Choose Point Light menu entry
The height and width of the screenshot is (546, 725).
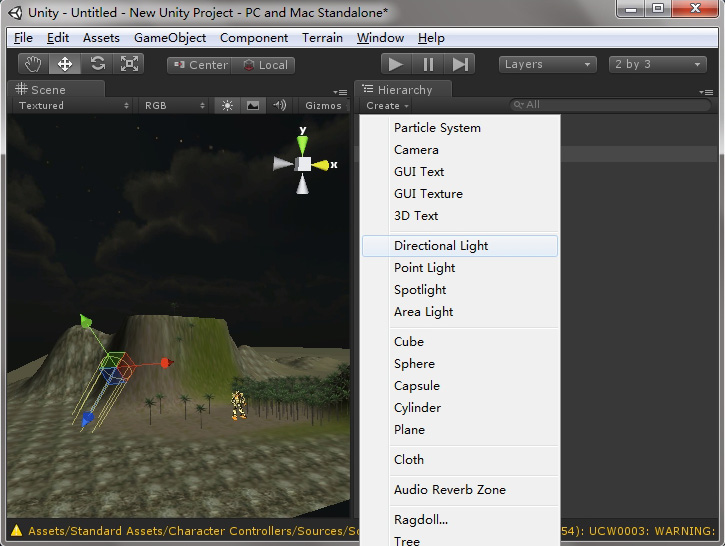(460, 268)
